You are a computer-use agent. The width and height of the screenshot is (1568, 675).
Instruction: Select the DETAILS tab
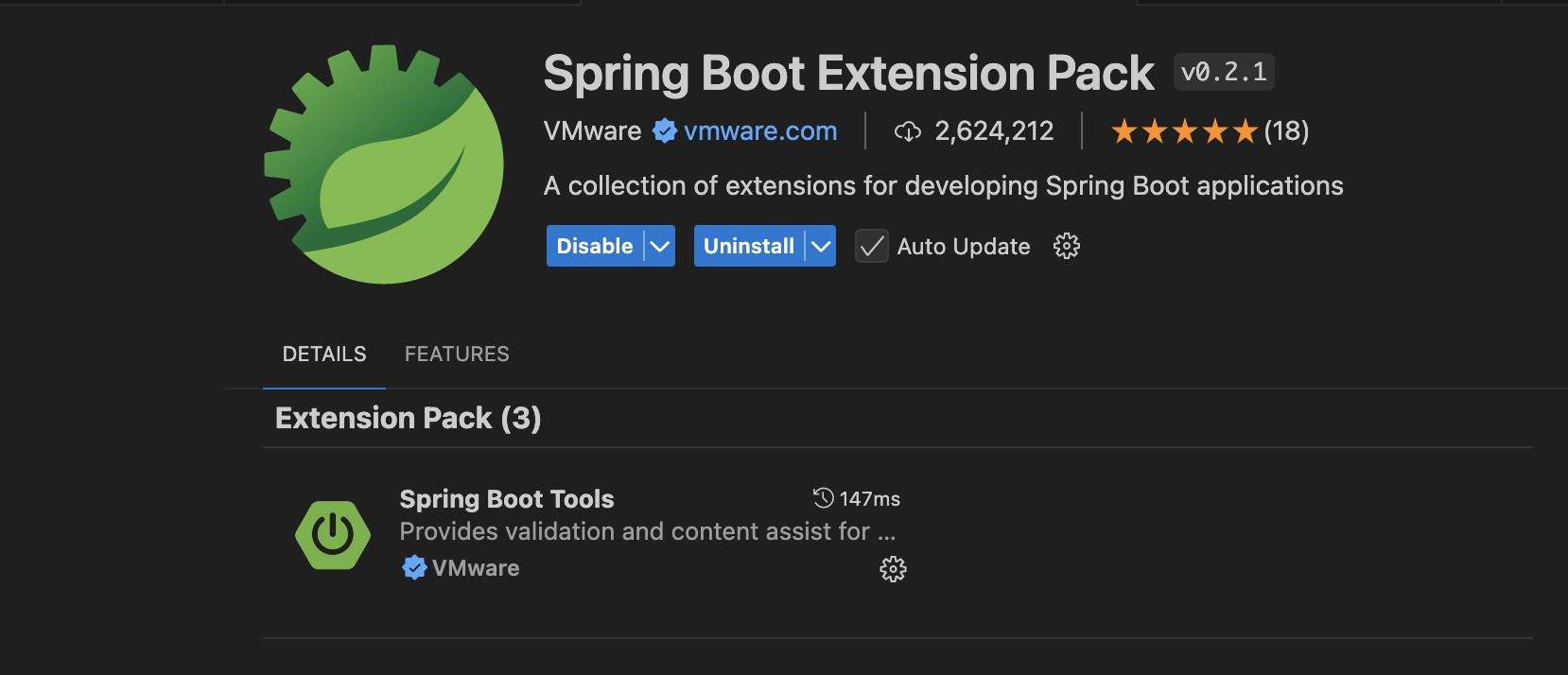324,355
